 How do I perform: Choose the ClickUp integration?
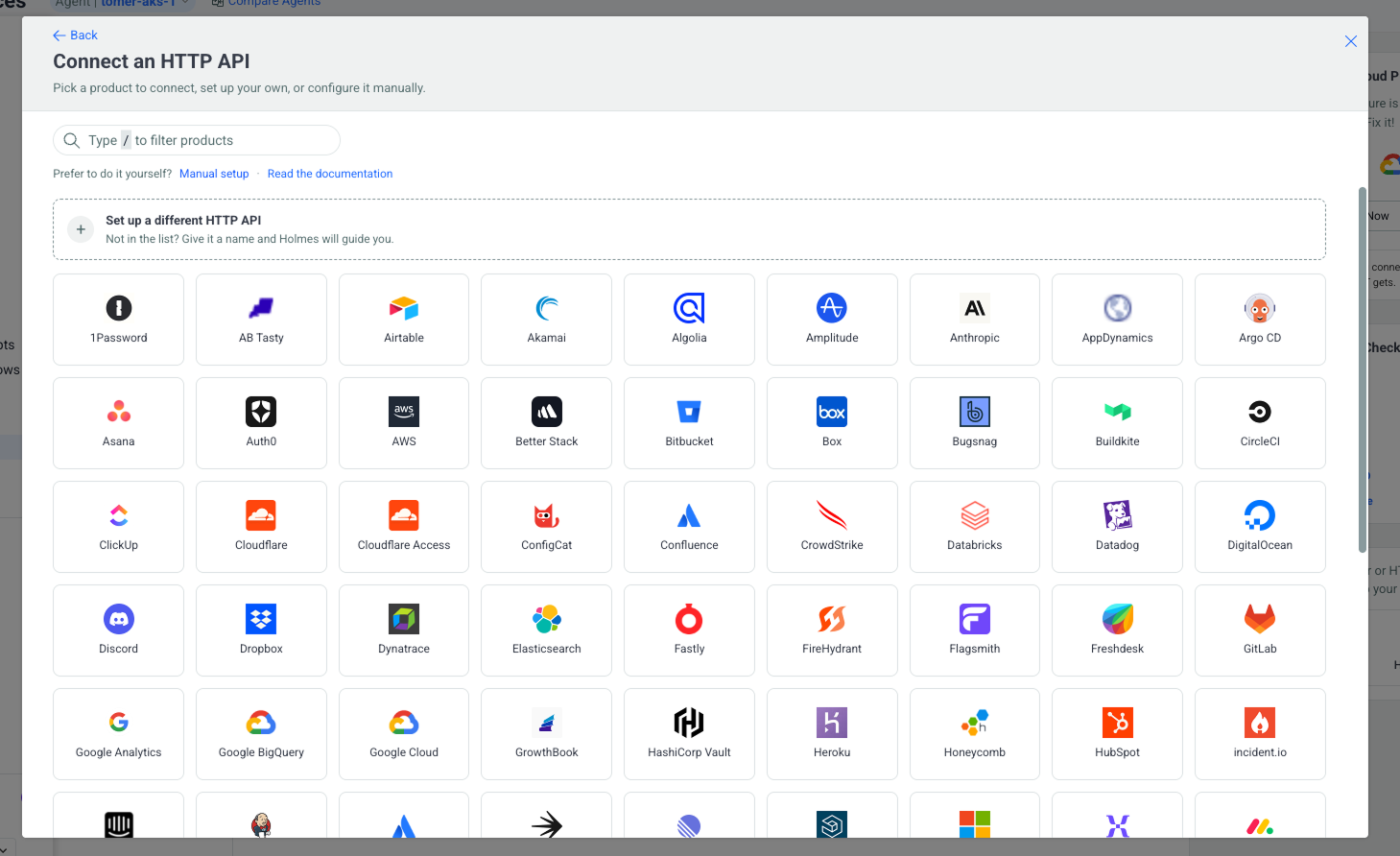point(118,527)
